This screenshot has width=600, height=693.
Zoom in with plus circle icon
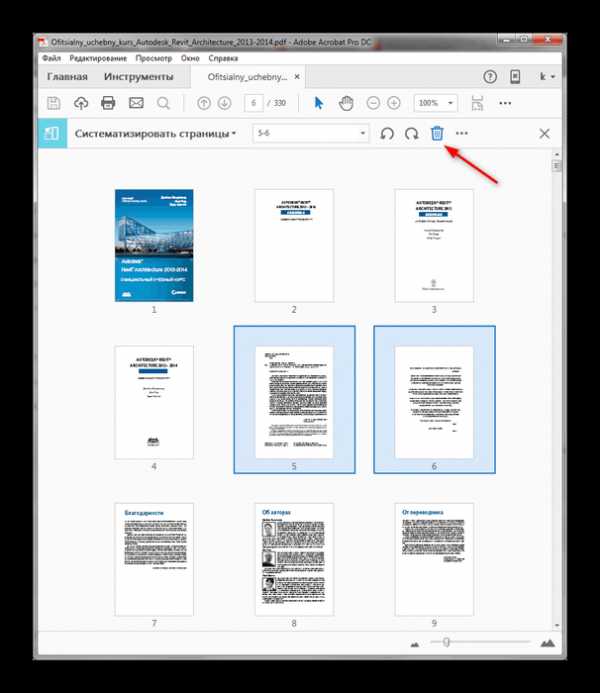(394, 103)
